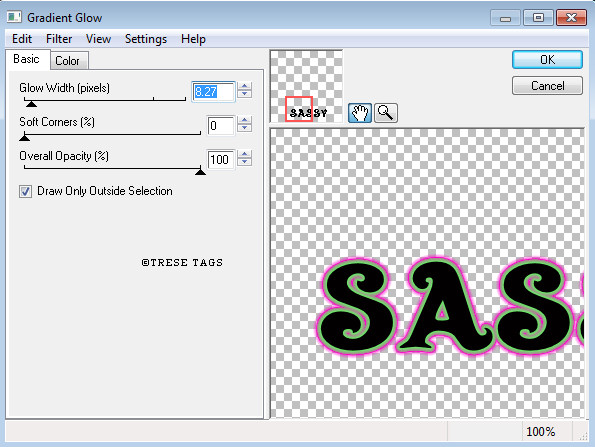Click the large SAS preview area

[x=427, y=273]
